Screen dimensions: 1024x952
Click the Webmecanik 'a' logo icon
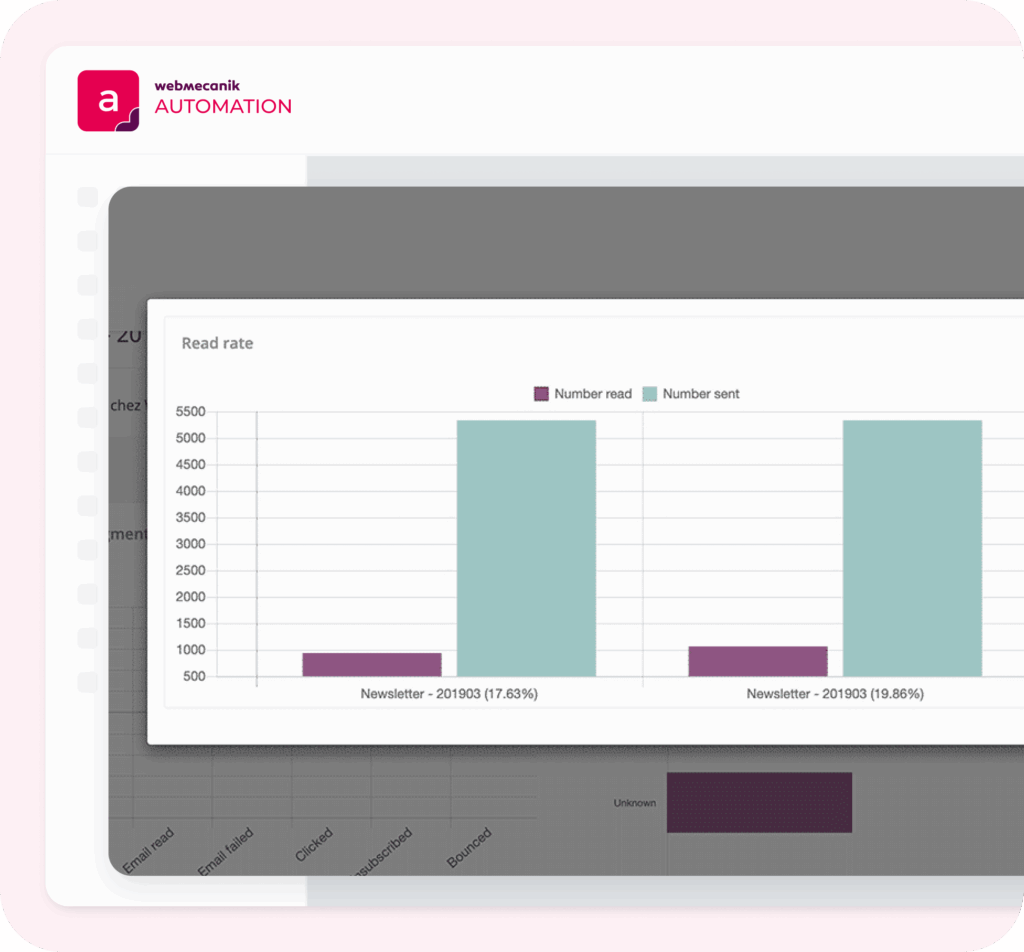(108, 100)
